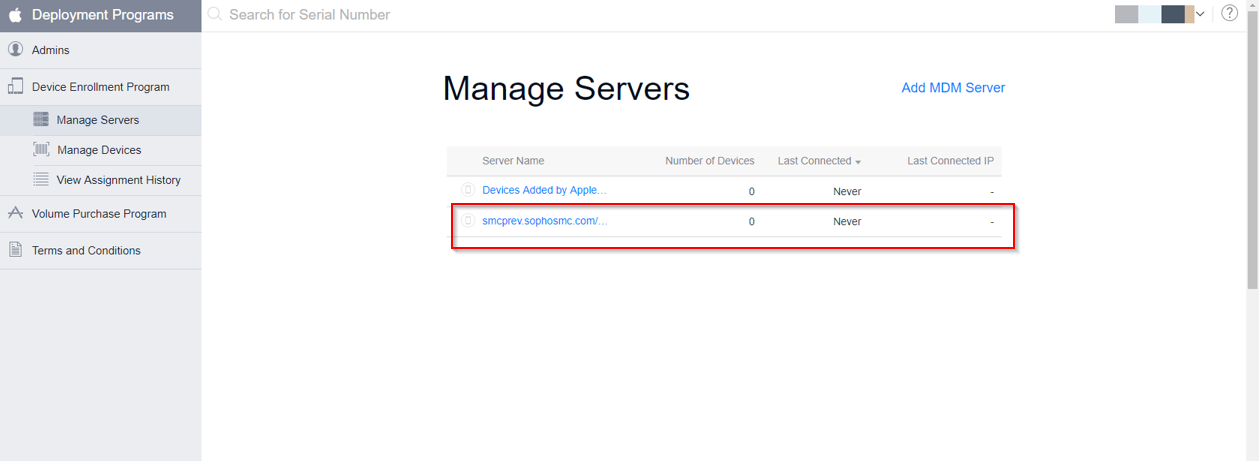The width and height of the screenshot is (1259, 461).
Task: Click the Add MDM Server link
Action: 953,88
